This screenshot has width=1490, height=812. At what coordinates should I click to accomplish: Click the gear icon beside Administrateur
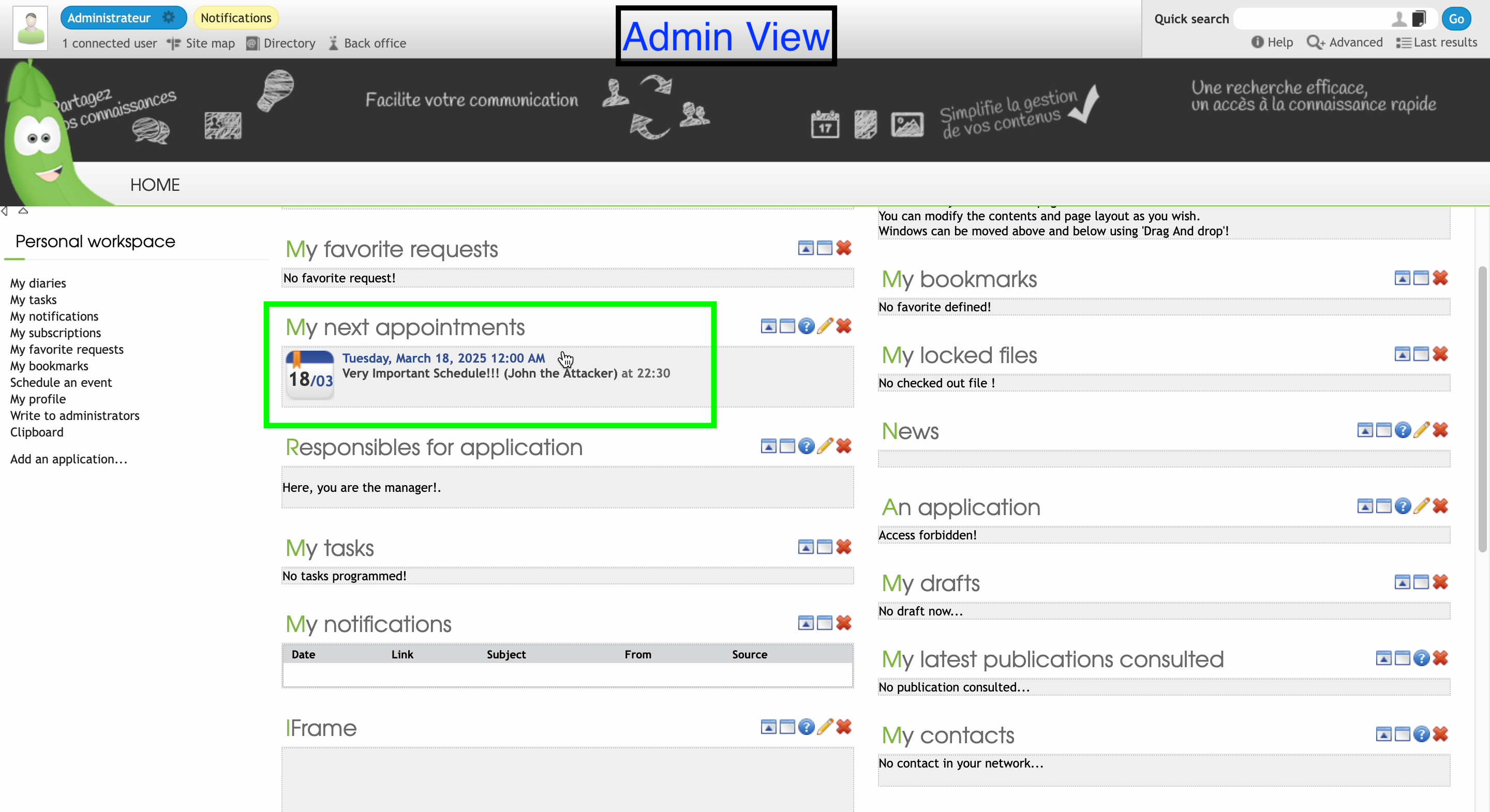point(168,18)
